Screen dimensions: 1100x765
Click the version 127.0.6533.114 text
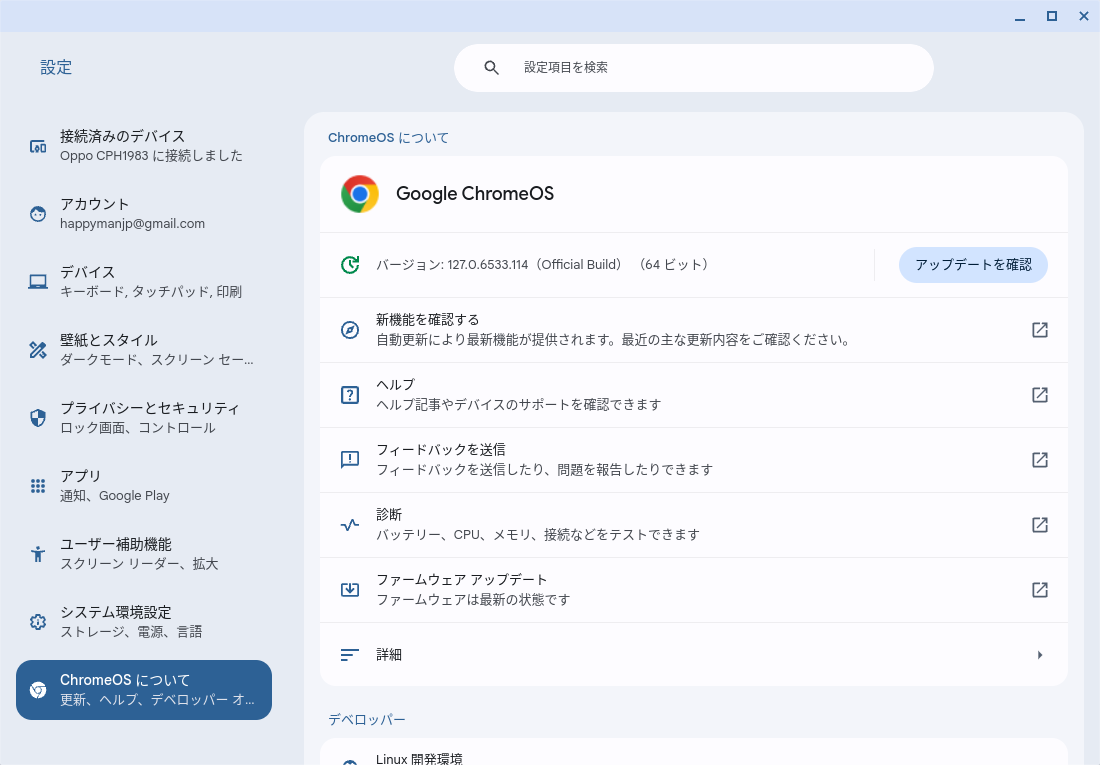pos(542,265)
